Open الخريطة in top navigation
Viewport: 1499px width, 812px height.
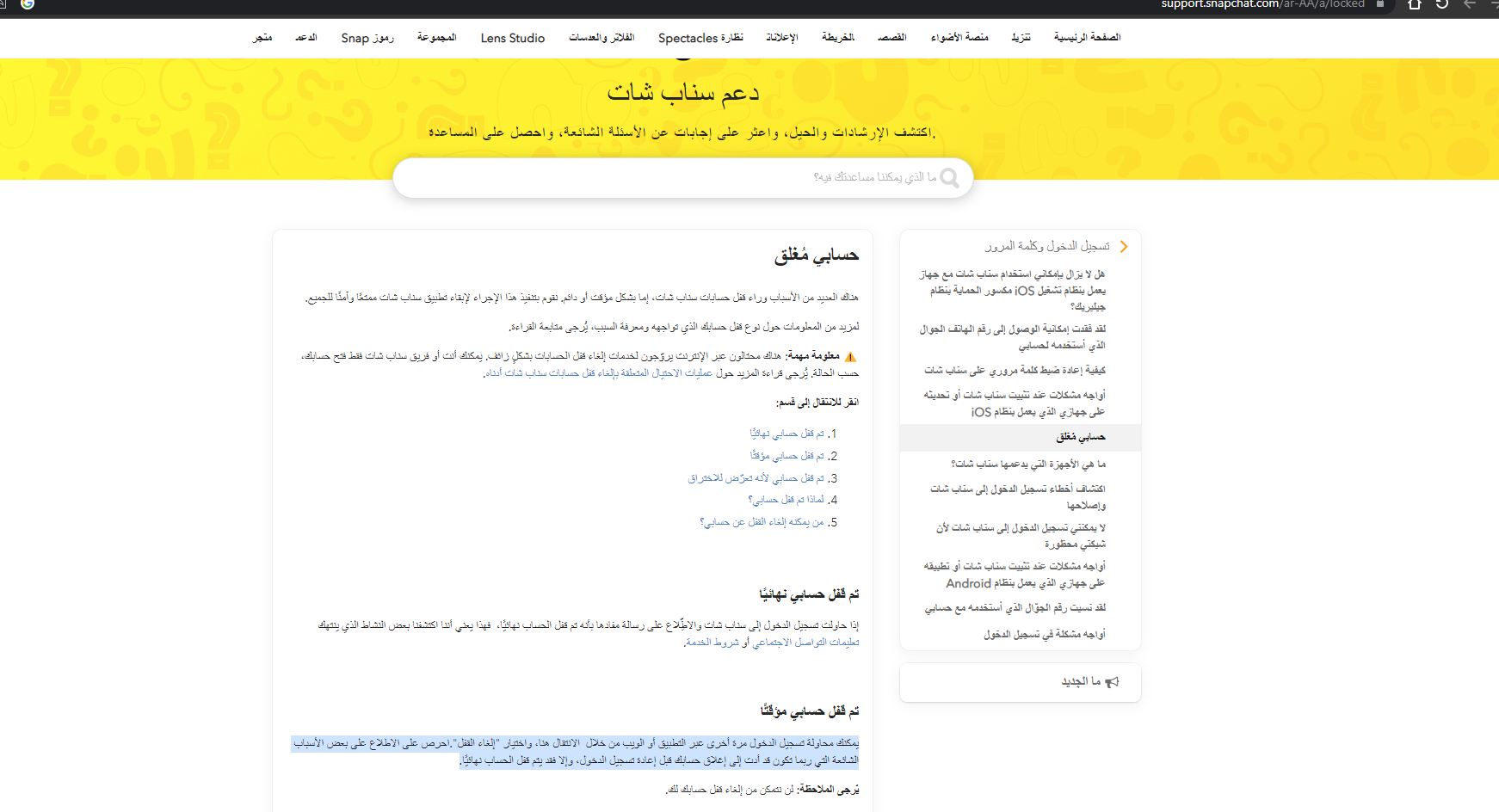pyautogui.click(x=837, y=38)
